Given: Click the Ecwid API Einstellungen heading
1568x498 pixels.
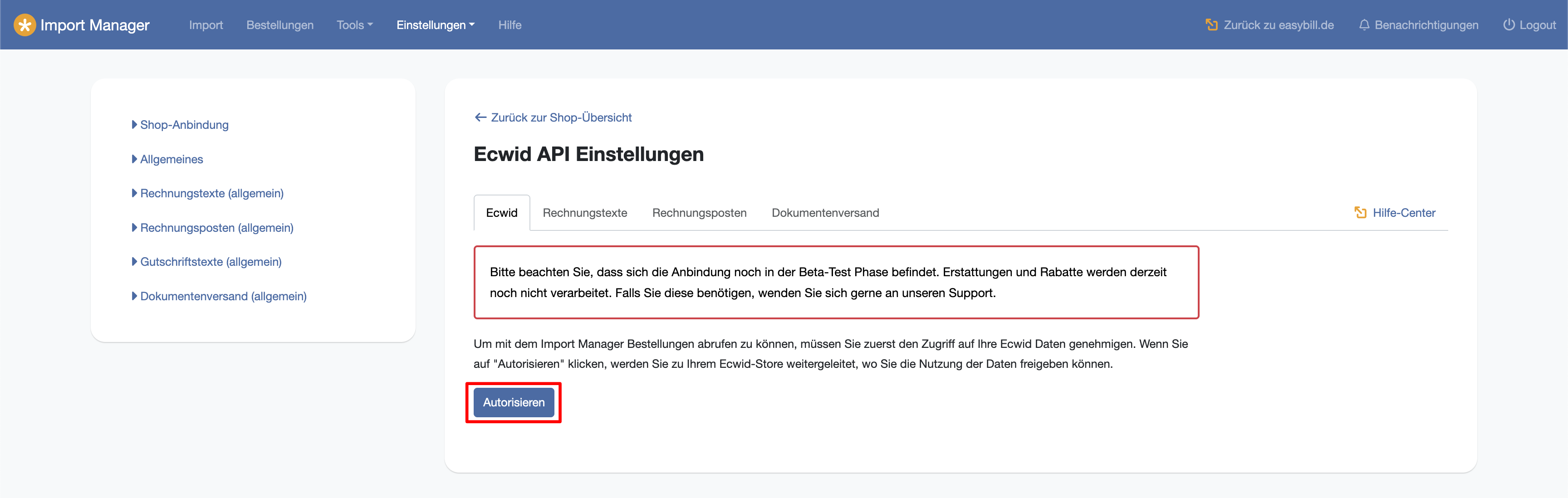Looking at the screenshot, I should pyautogui.click(x=588, y=154).
